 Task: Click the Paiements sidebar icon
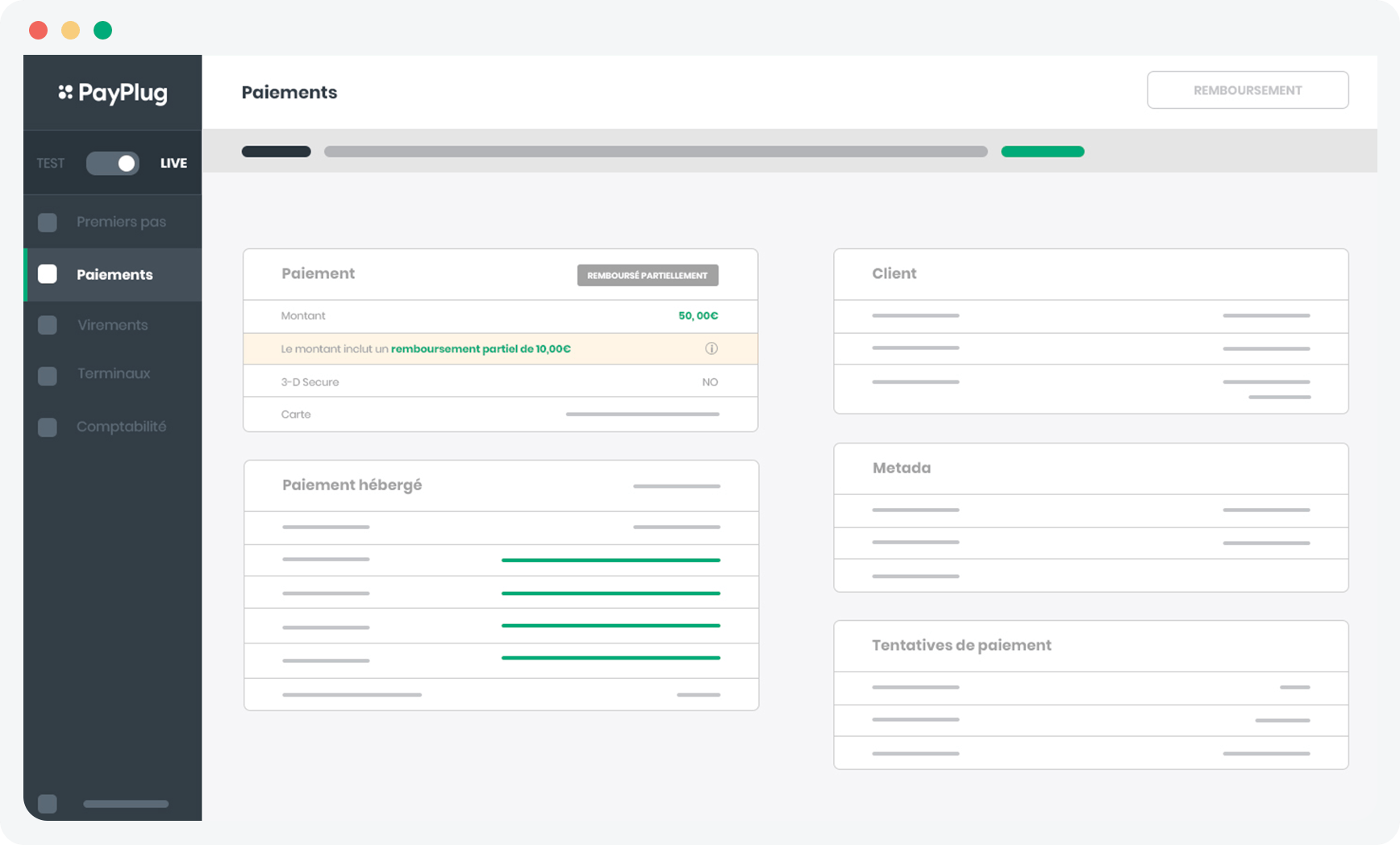click(x=48, y=274)
